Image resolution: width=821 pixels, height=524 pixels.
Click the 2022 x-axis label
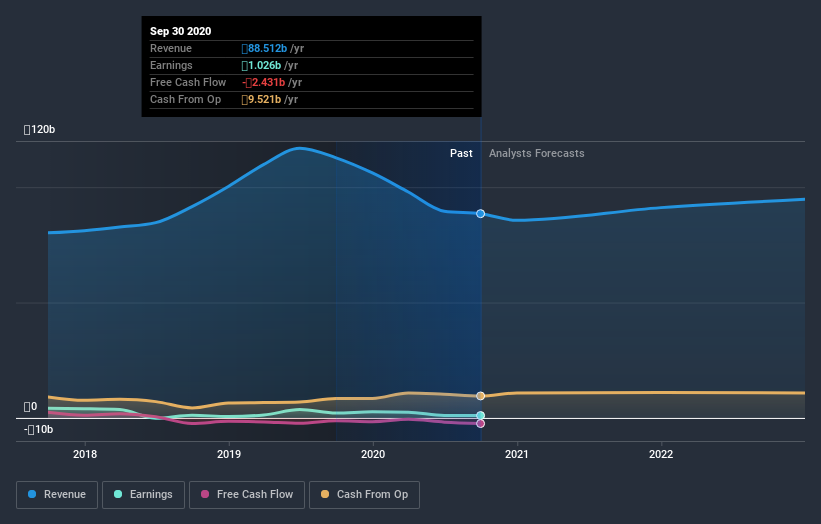661,454
